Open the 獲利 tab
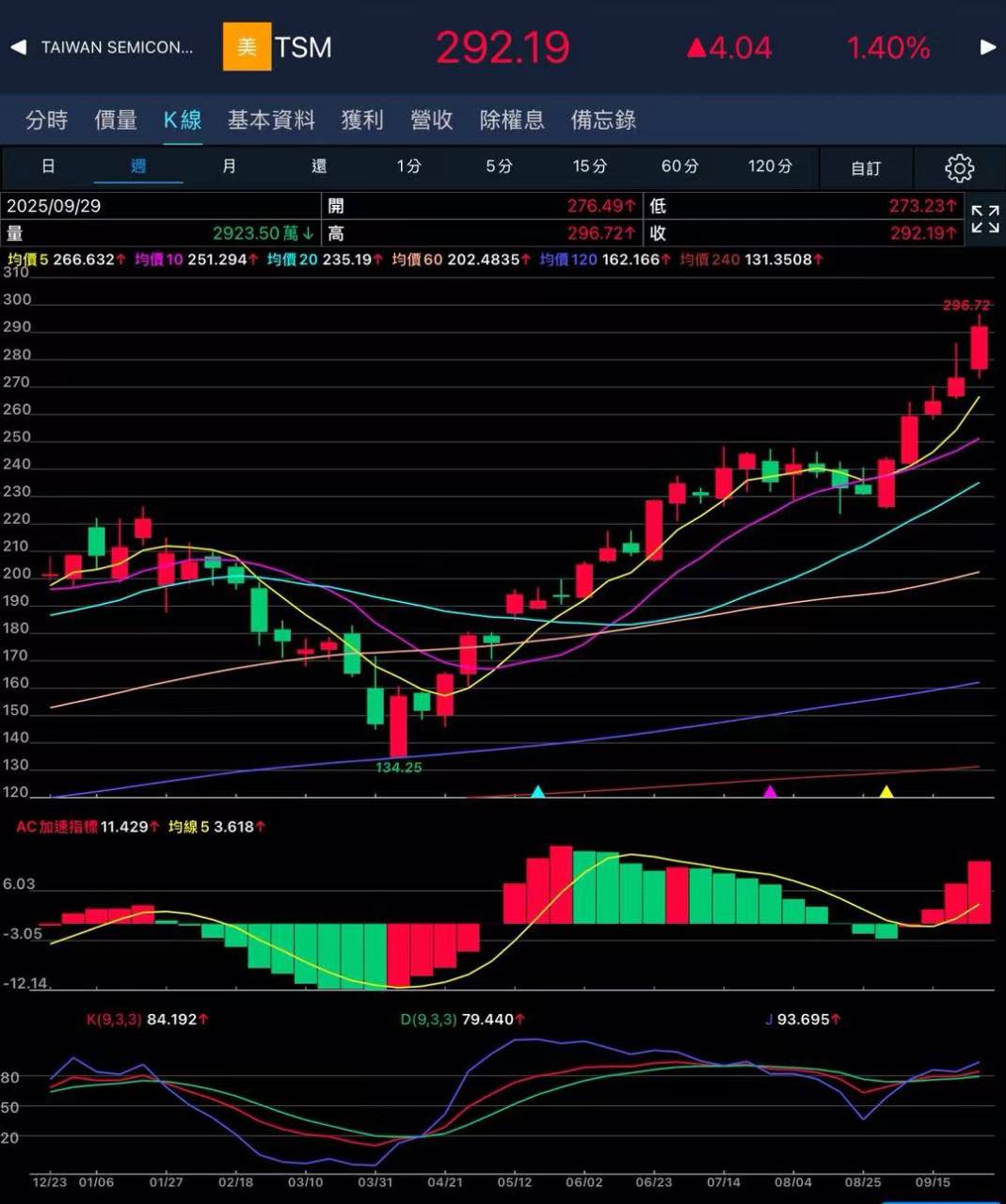1006x1204 pixels. tap(362, 119)
